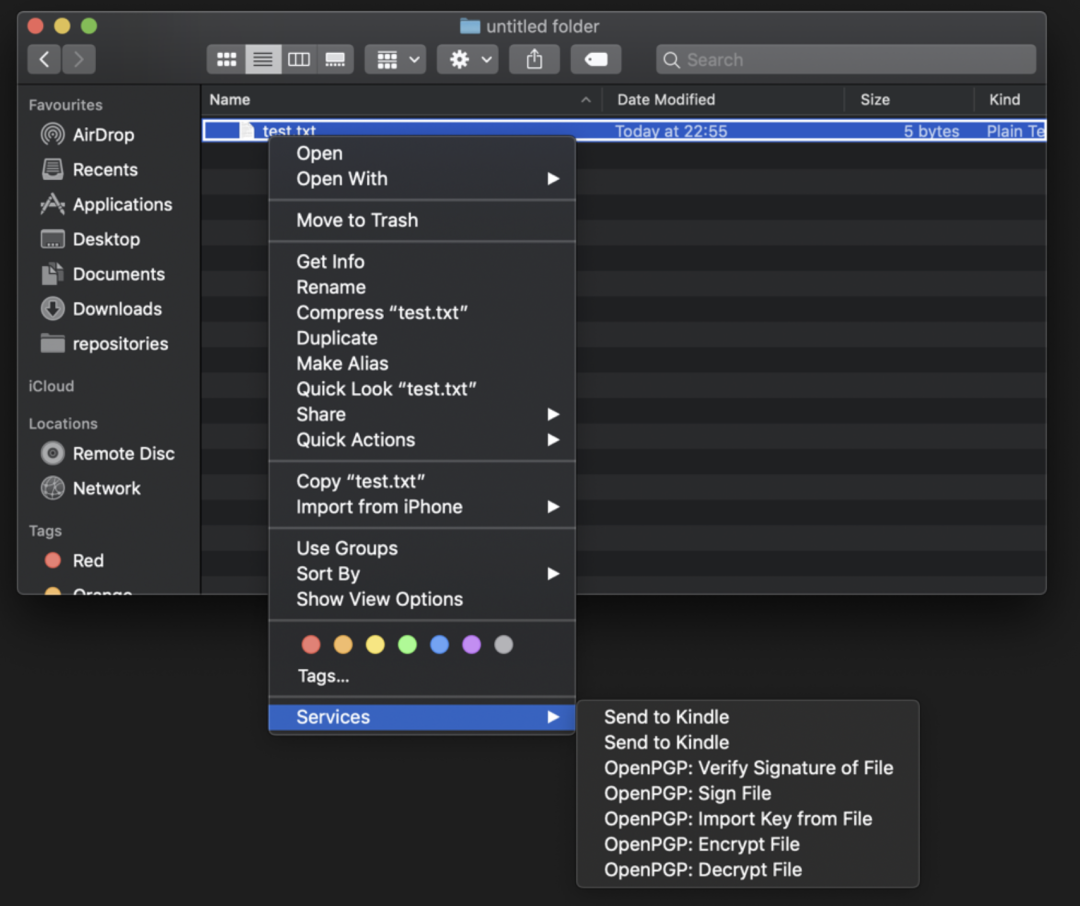This screenshot has height=906, width=1080.
Task: Click the Share toolbar button
Action: click(x=534, y=59)
